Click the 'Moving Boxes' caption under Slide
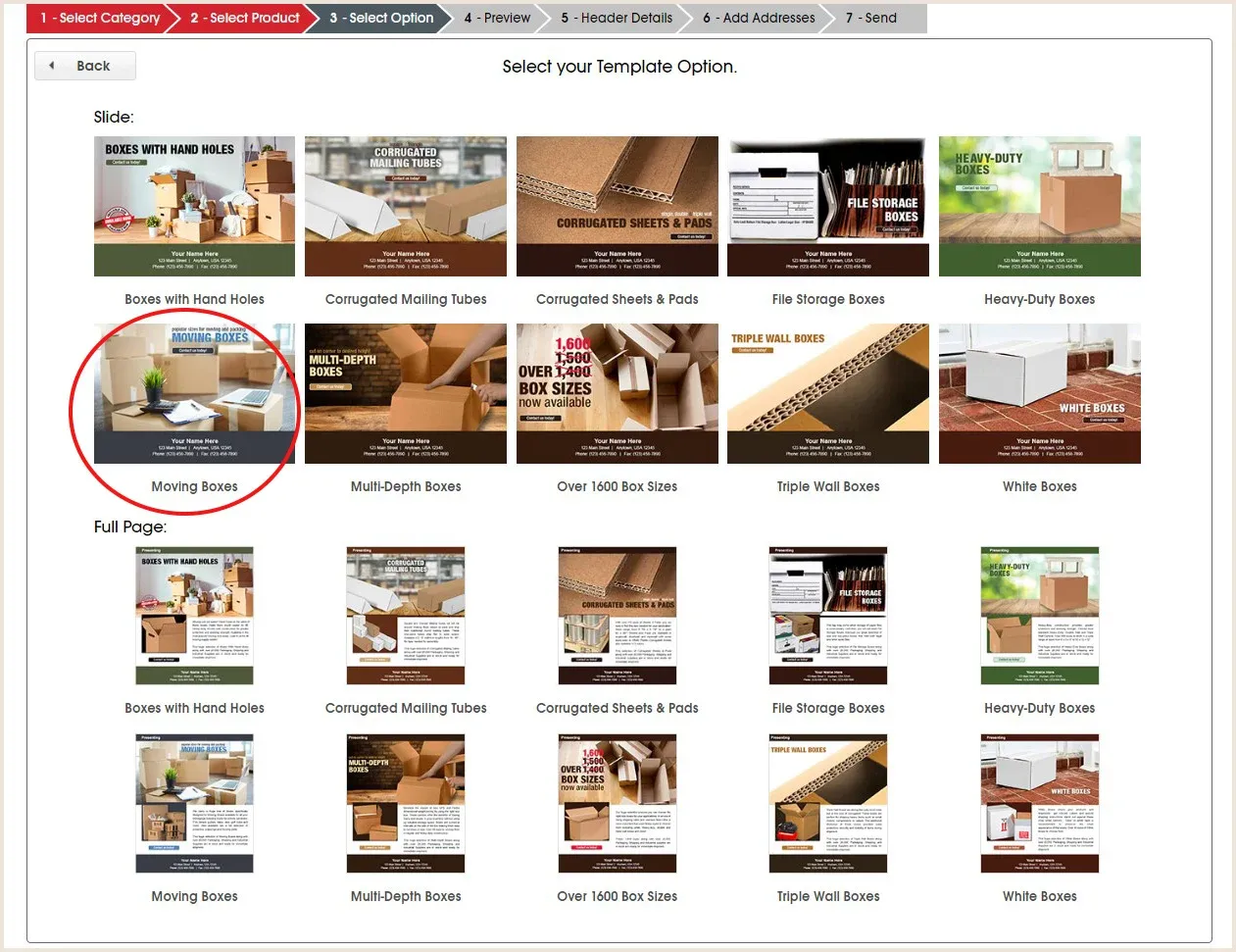This screenshot has width=1236, height=952. 194,486
